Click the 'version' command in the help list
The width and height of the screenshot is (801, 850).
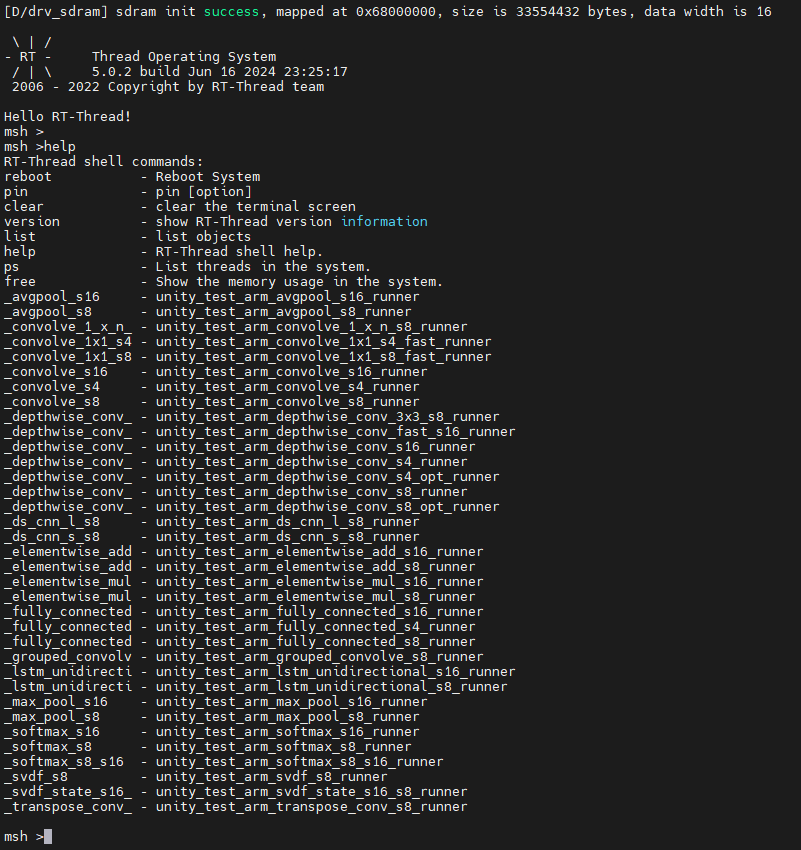pyautogui.click(x=32, y=222)
